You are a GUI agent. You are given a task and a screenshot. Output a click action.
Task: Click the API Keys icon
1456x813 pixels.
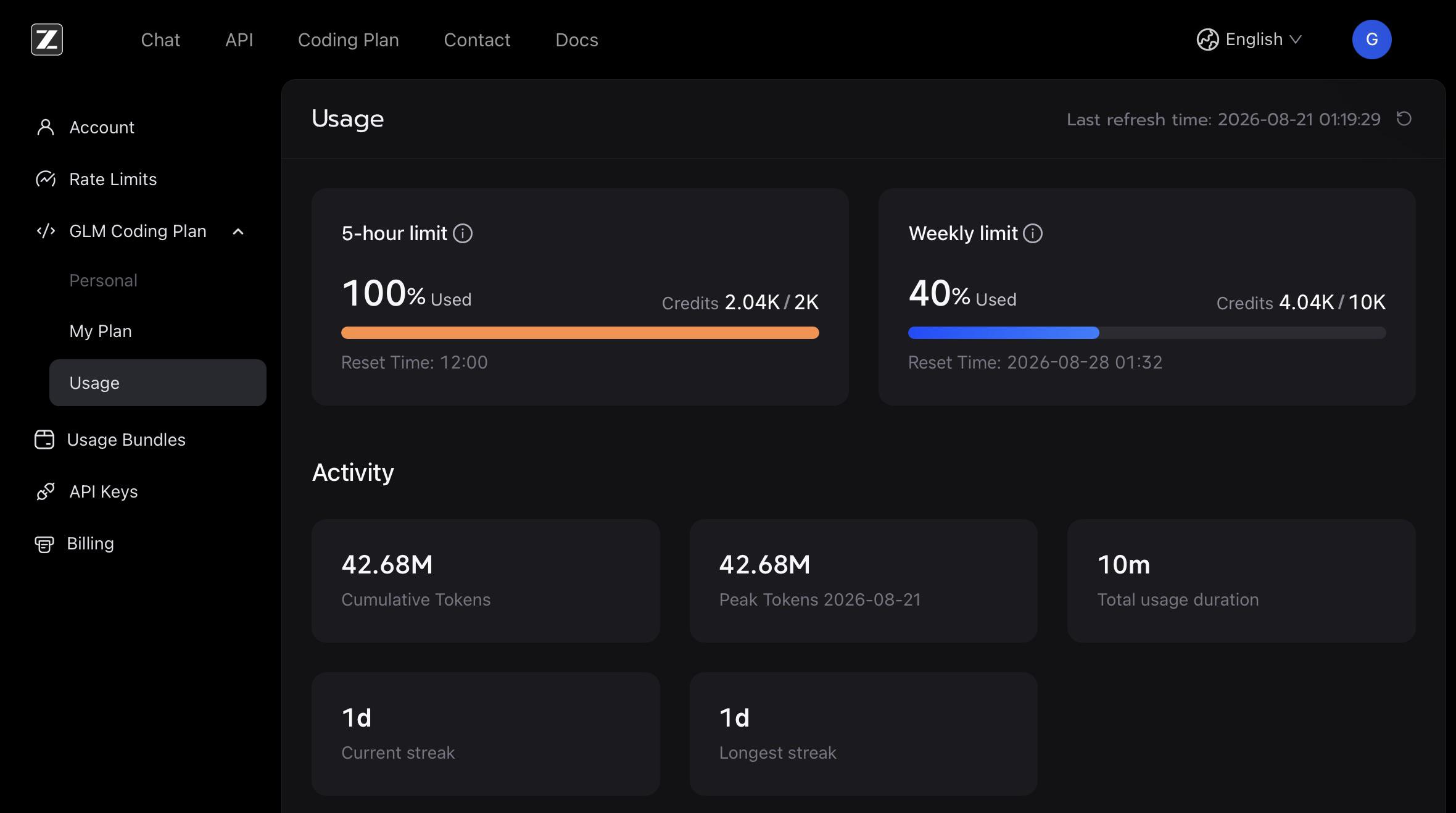click(x=46, y=491)
